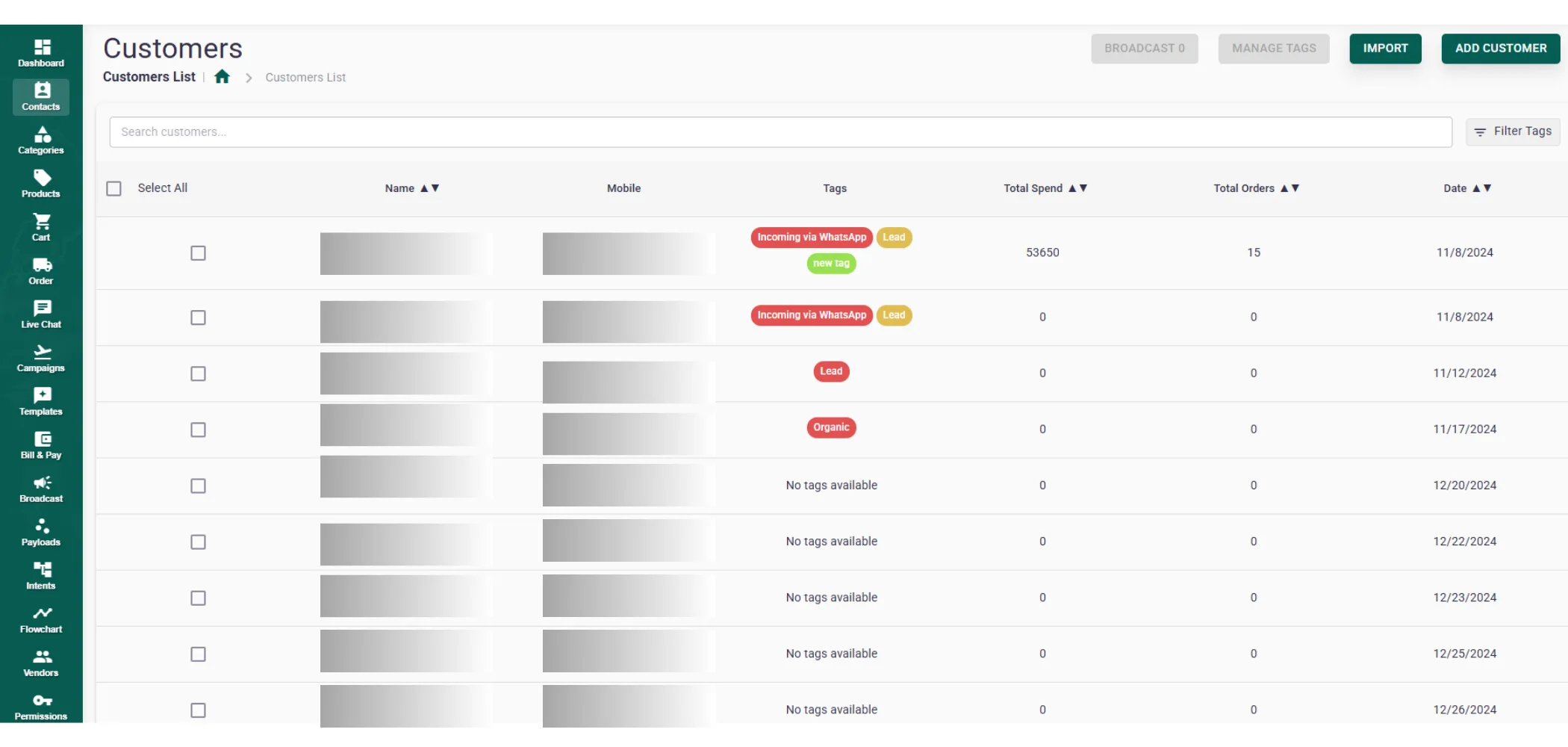This screenshot has width=1568, height=747.
Task: Tick the Select All checkbox
Action: click(113, 188)
